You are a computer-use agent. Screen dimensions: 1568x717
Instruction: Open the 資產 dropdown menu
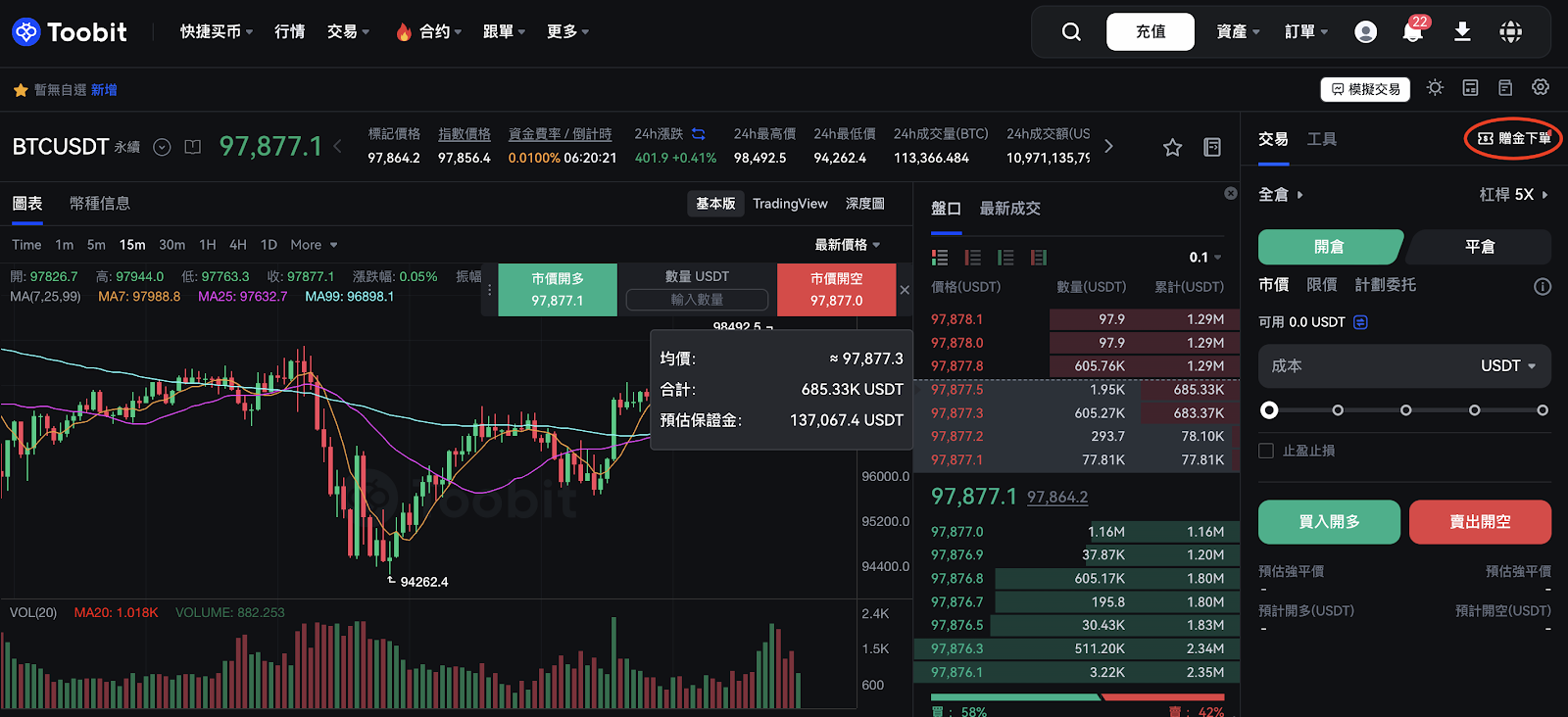(1239, 32)
